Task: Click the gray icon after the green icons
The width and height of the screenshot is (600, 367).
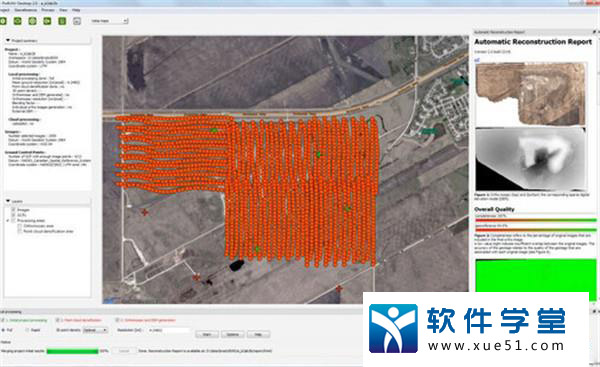Action: (77, 21)
